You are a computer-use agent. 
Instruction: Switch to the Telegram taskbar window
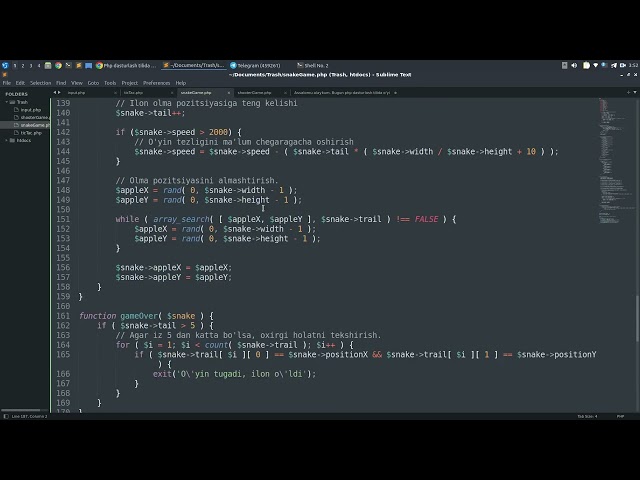pyautogui.click(x=256, y=65)
